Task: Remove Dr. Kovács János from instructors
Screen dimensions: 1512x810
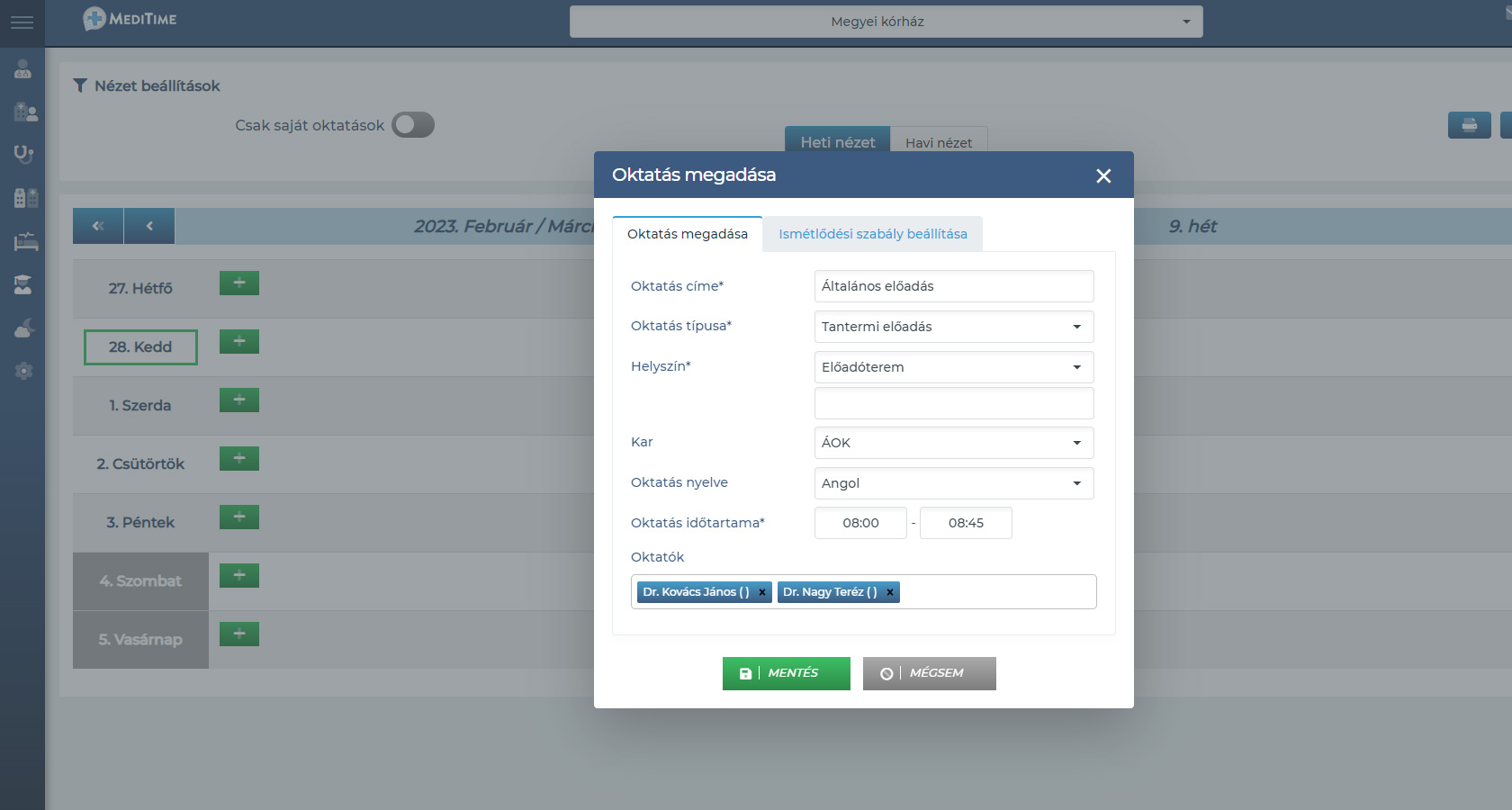Action: [762, 592]
